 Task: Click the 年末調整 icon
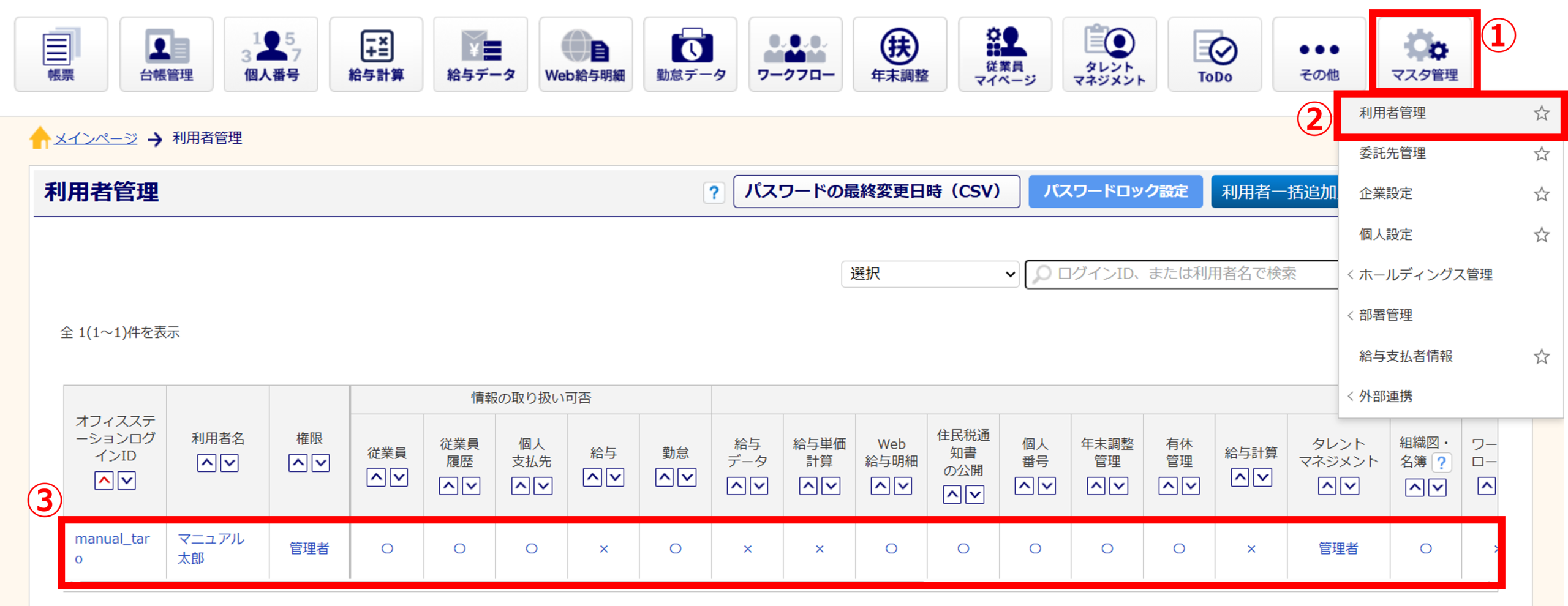(899, 54)
